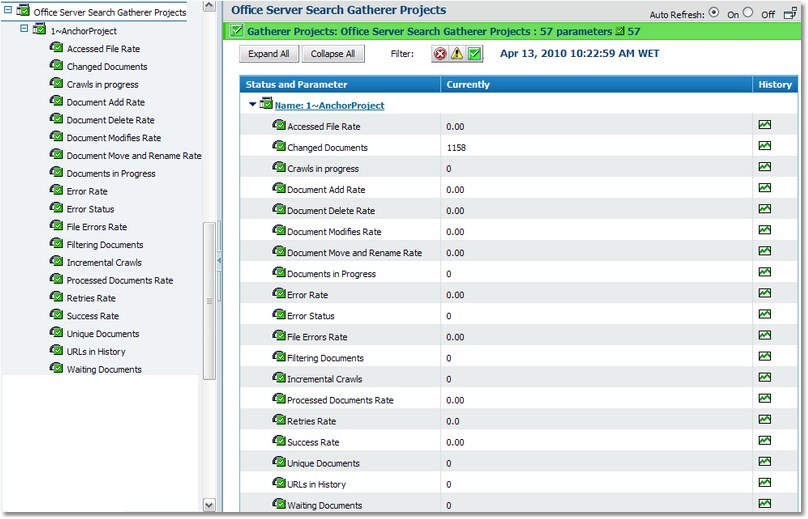
Task: Open history chart for Processed Documents Rate
Action: pyautogui.click(x=765, y=398)
